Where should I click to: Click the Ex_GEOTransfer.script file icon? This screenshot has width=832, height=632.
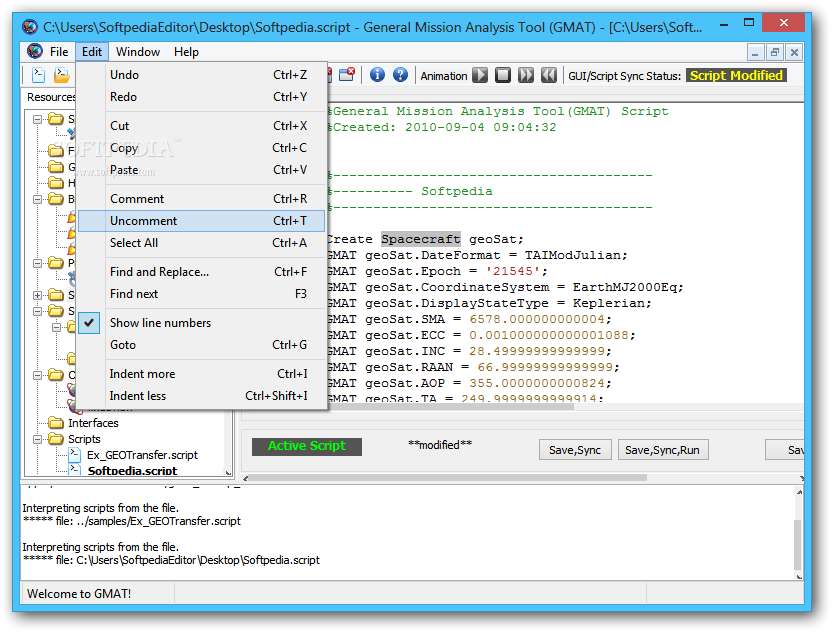(75, 455)
